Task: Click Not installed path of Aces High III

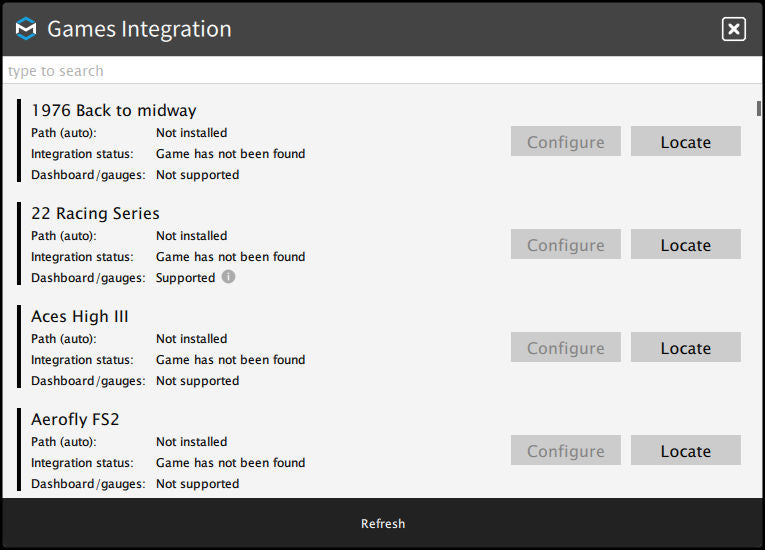Action: (191, 339)
